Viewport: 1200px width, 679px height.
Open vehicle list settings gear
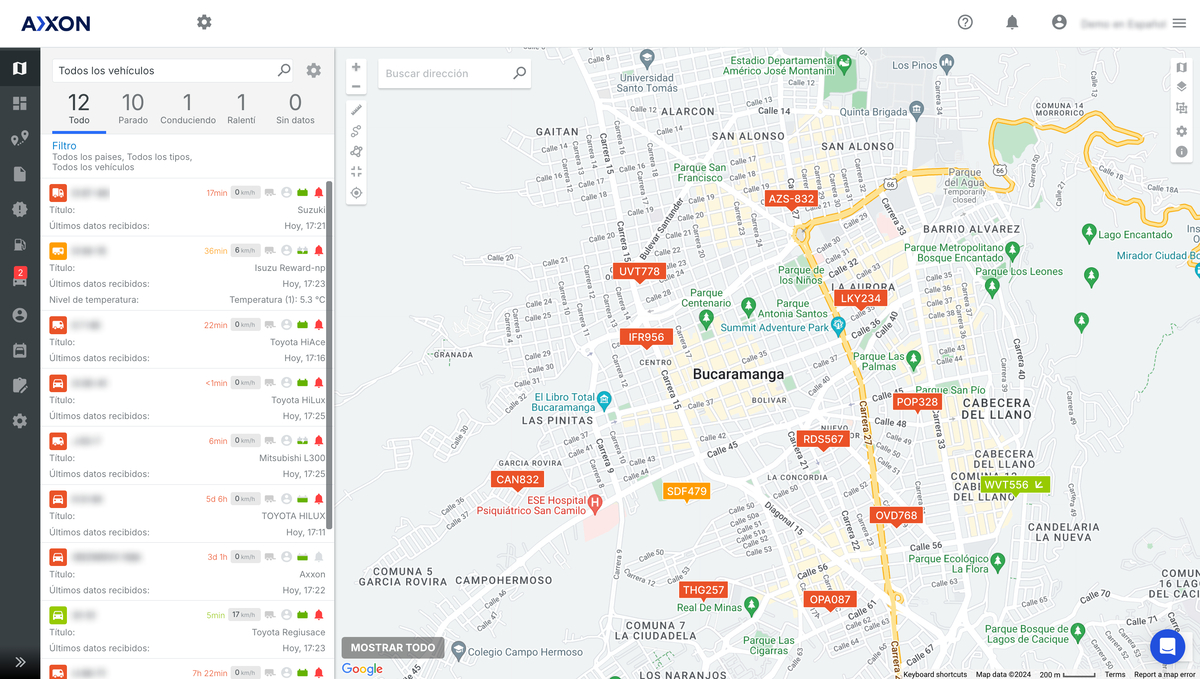coord(314,71)
